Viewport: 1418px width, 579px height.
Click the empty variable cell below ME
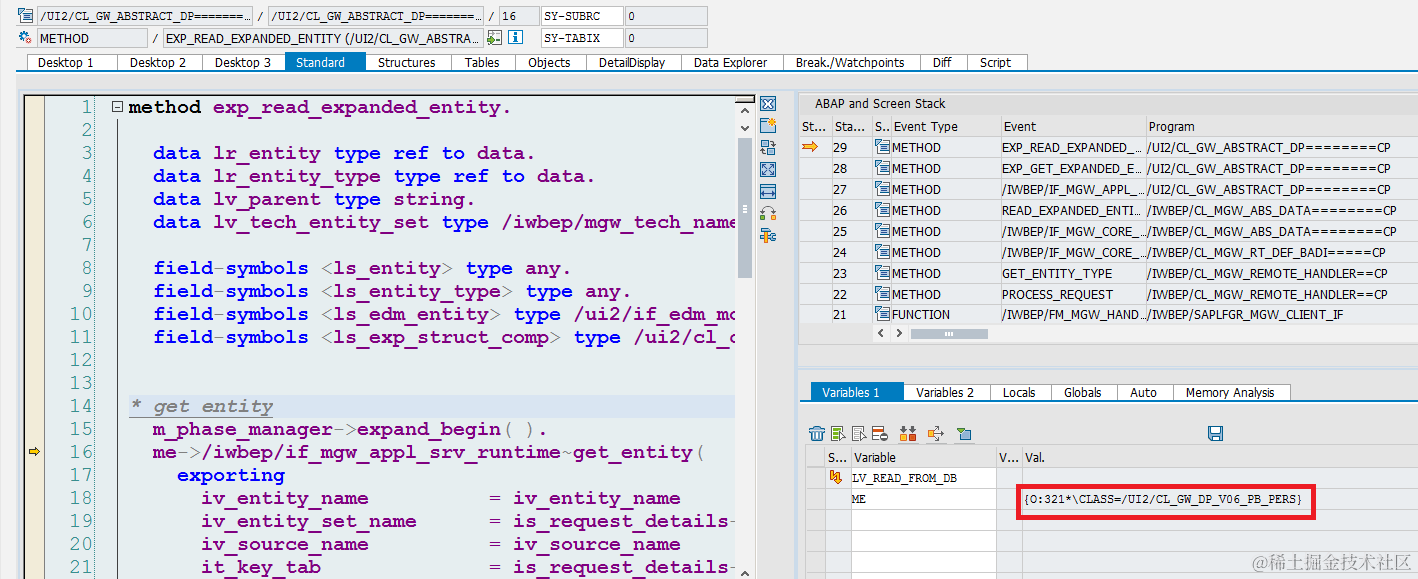923,519
